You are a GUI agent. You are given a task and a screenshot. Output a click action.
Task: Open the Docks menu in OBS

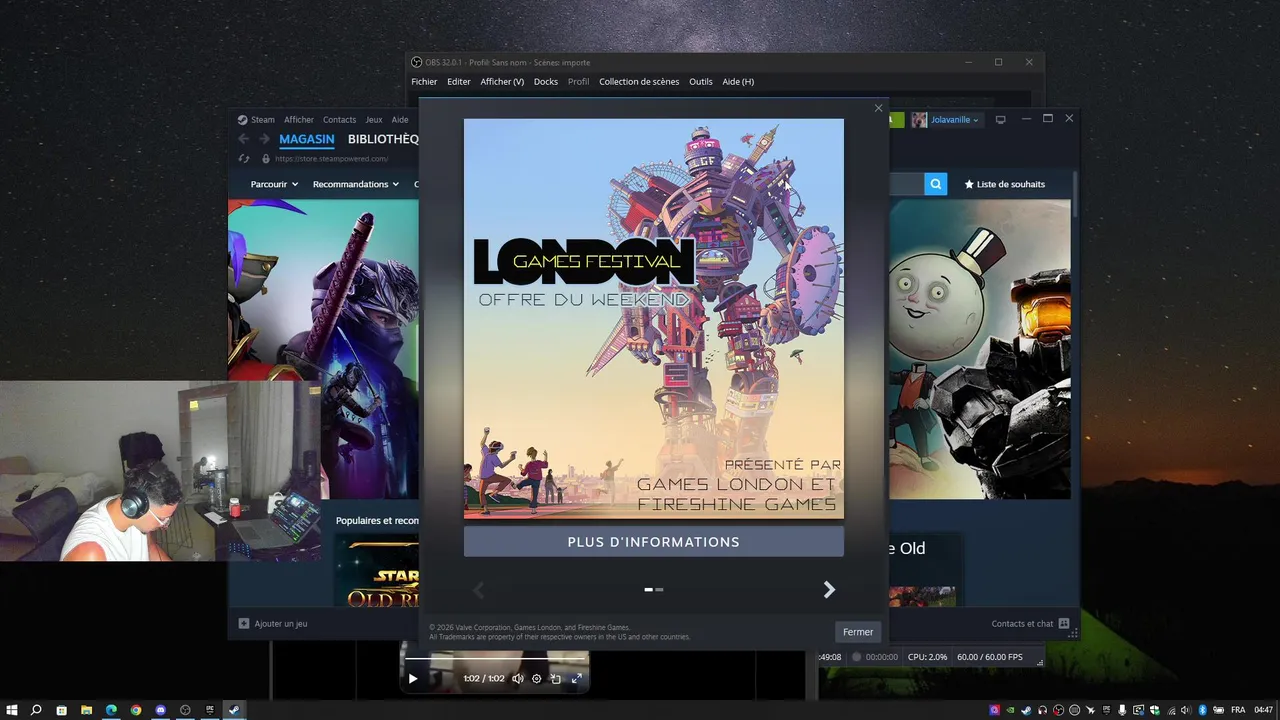(546, 82)
